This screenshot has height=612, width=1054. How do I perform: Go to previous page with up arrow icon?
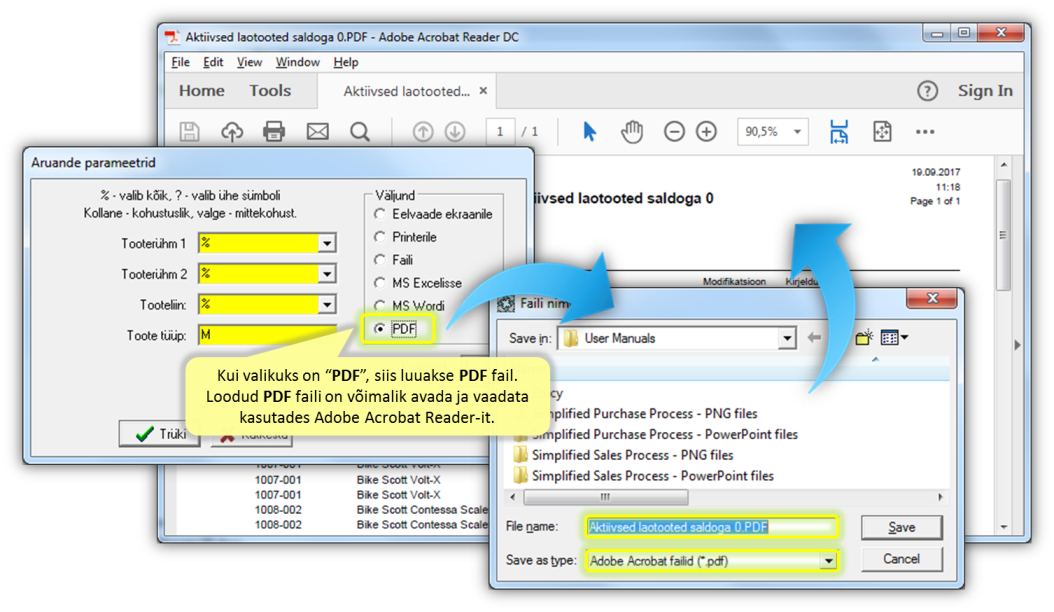click(x=423, y=131)
